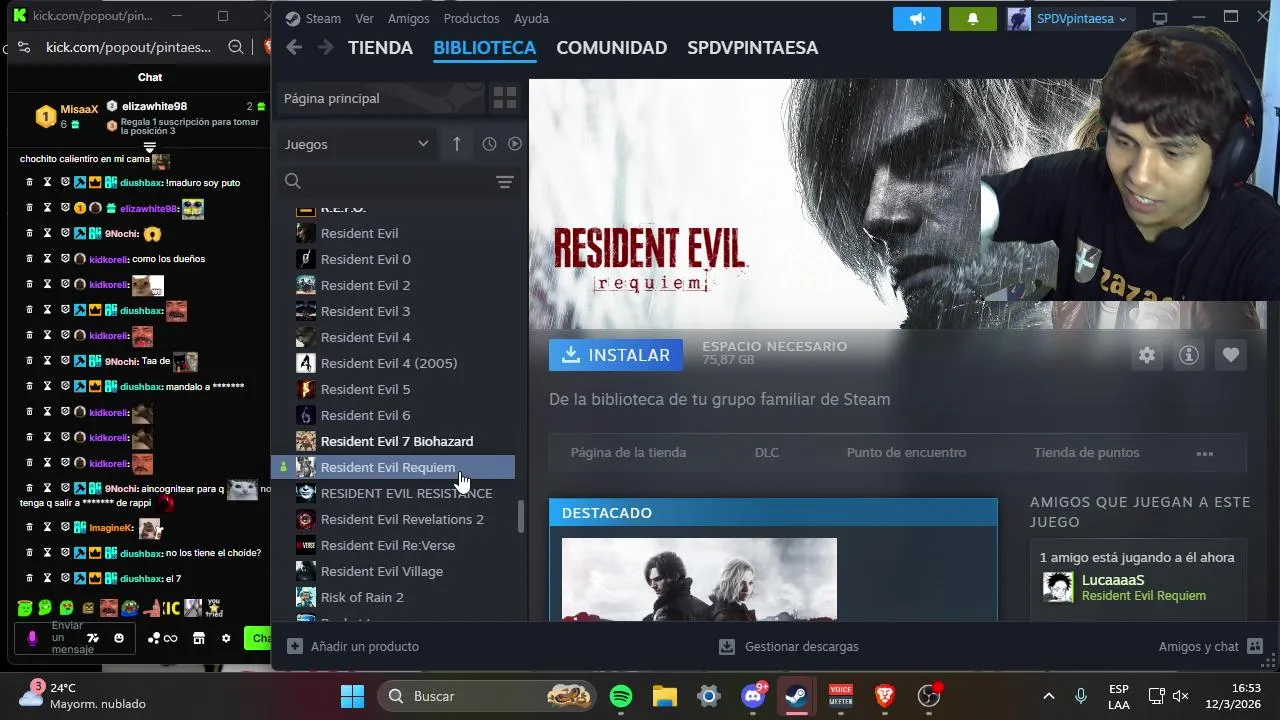This screenshot has height=720, width=1280.
Task: Open friend LucaaaaS playing Resident Evil Requiem
Action: click(1137, 587)
